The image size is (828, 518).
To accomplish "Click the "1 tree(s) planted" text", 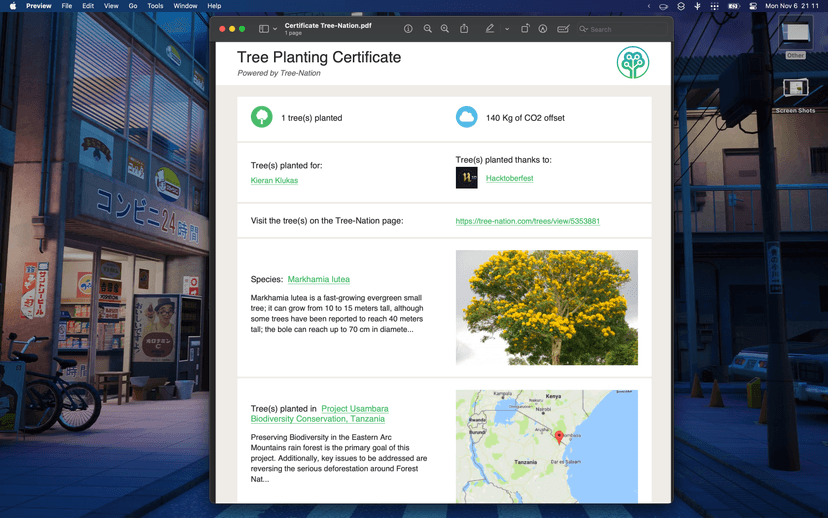I will [x=312, y=118].
